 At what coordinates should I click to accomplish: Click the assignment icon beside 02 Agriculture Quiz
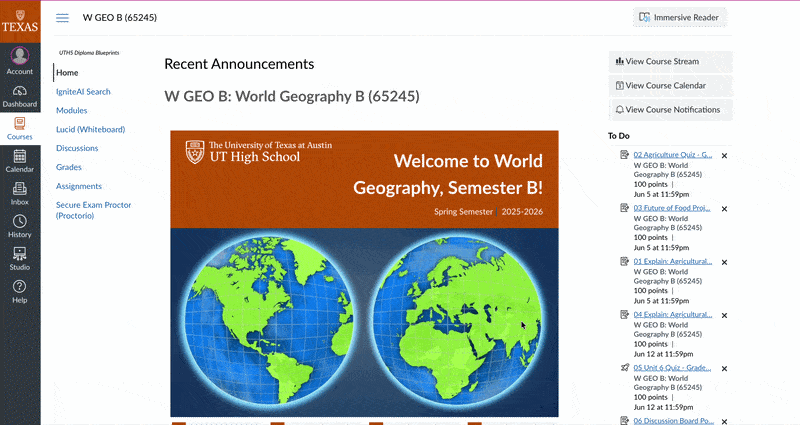pyautogui.click(x=624, y=155)
